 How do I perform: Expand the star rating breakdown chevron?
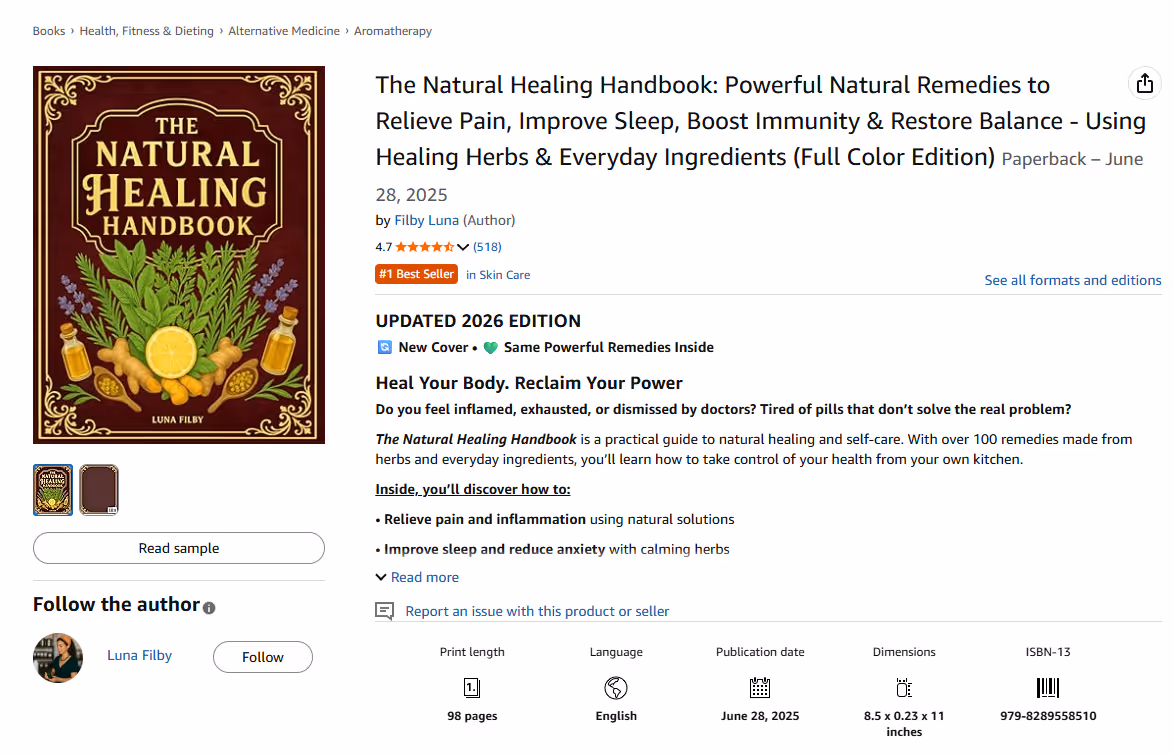pos(462,246)
